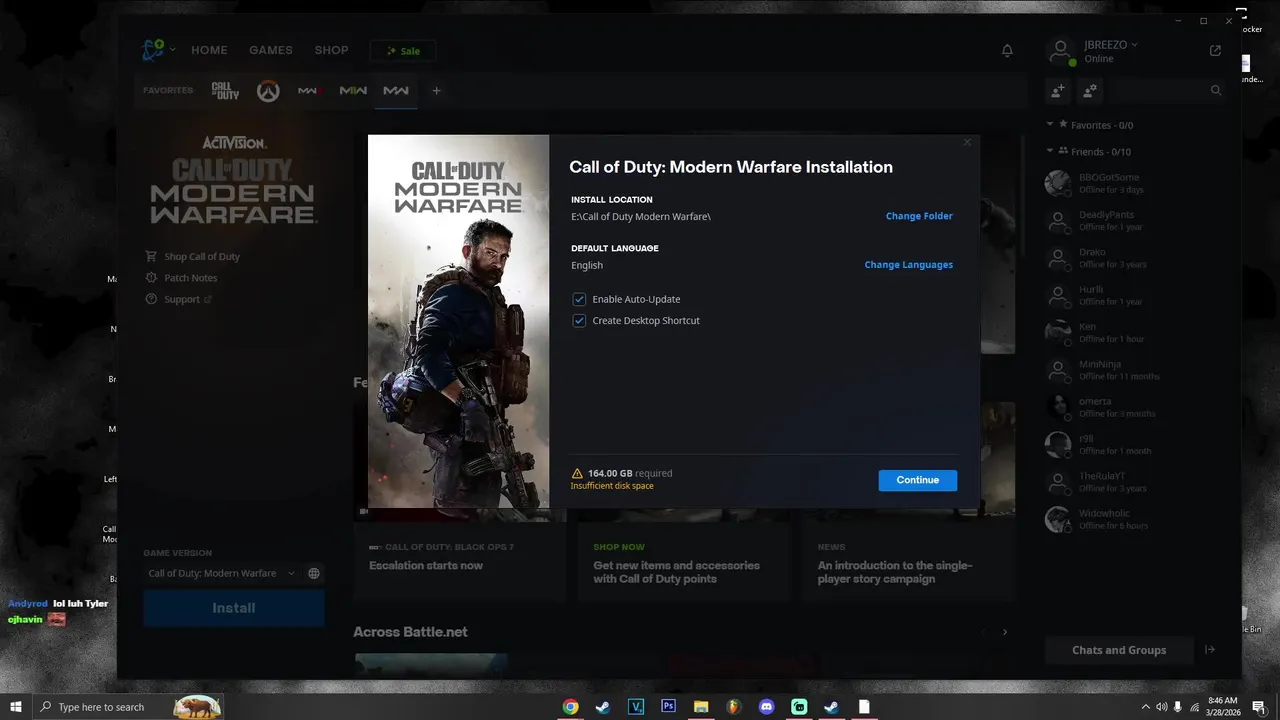Screen dimensions: 1280x720
Task: Open Shop Call of Duty link
Action: [202, 257]
